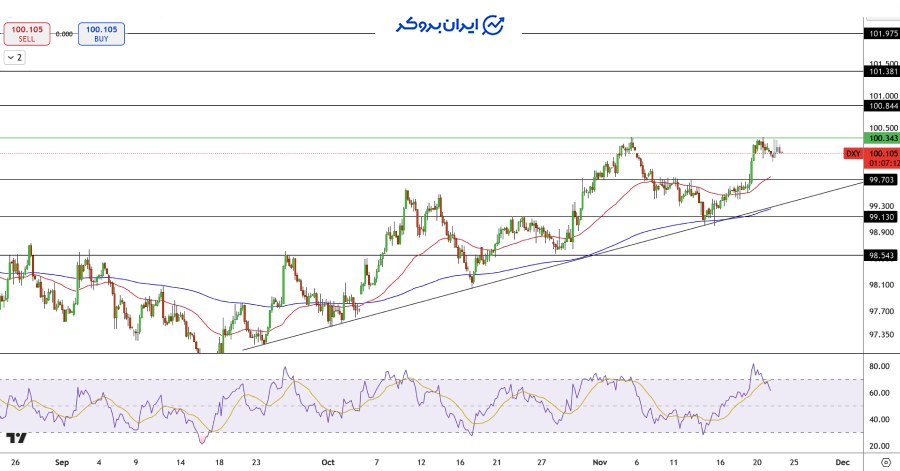Viewport: 900px width, 471px height.
Task: Expand the collapsed indicators legend showing 2
Action: 14,58
